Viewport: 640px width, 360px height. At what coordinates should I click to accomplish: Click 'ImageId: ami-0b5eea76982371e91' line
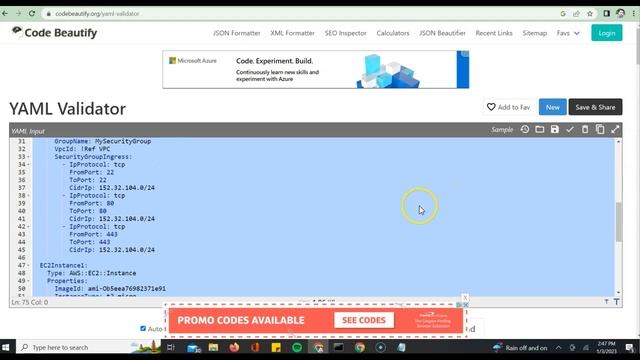(110, 289)
